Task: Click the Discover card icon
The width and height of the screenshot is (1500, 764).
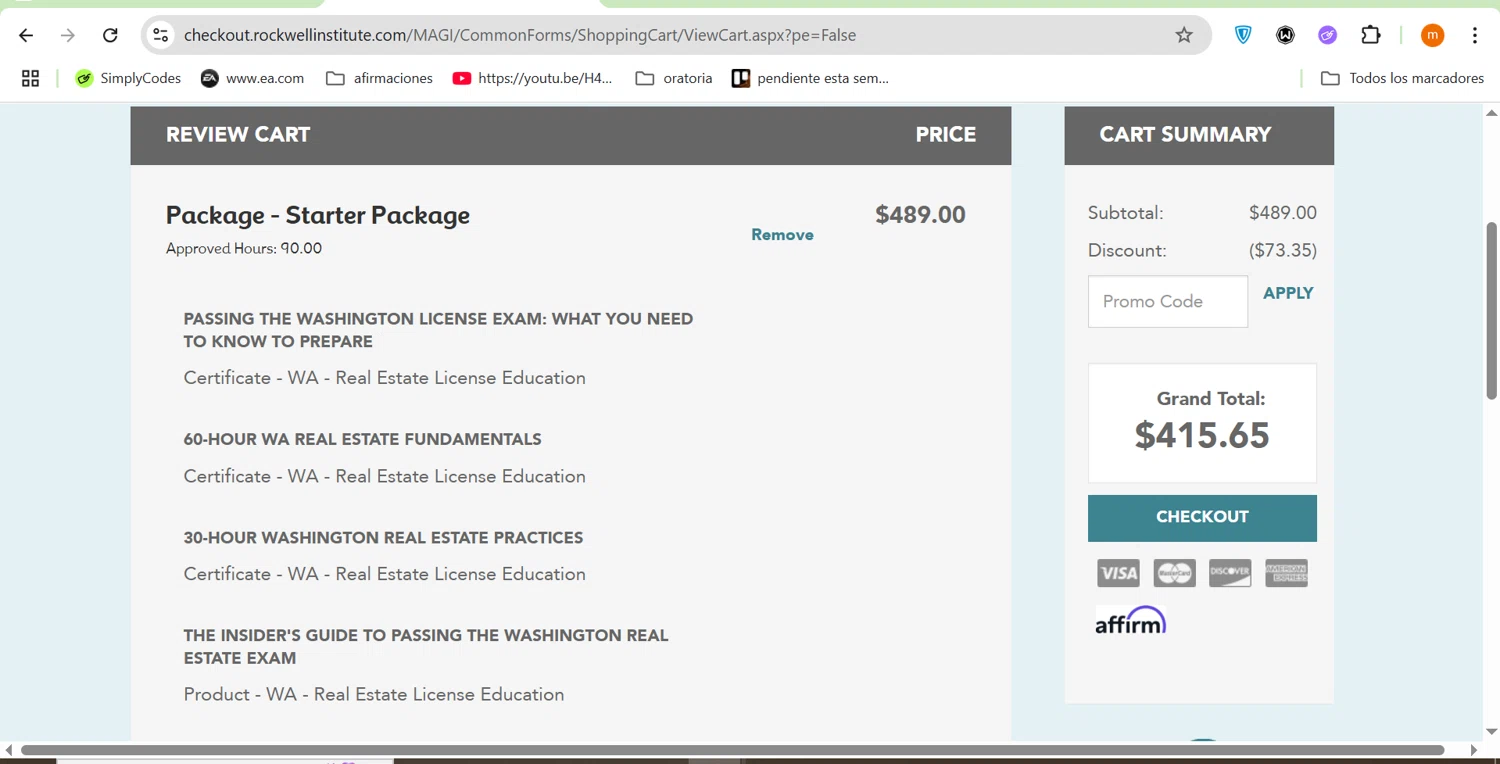Action: 1230,573
